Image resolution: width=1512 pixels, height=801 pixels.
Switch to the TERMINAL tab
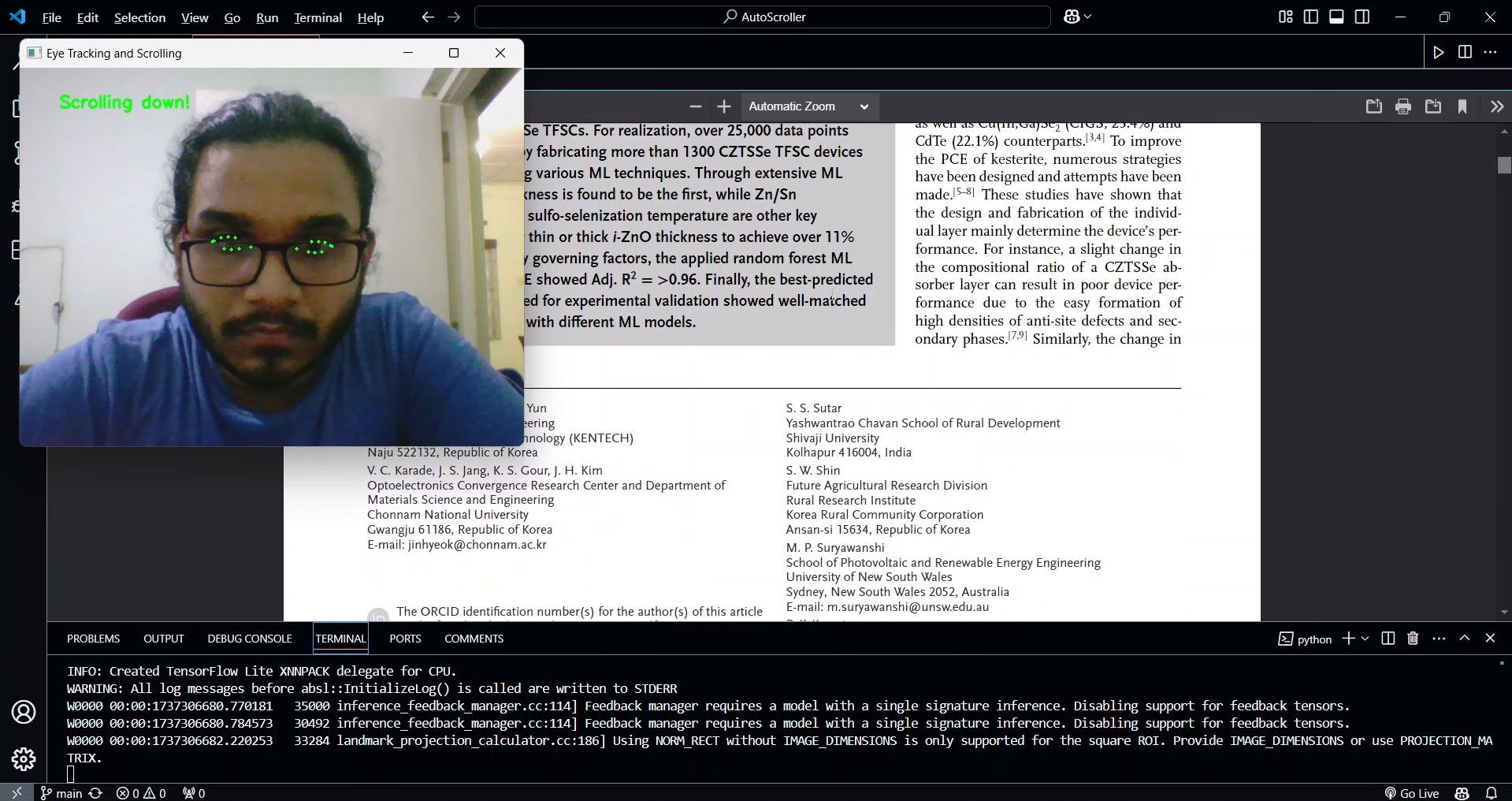coord(340,639)
